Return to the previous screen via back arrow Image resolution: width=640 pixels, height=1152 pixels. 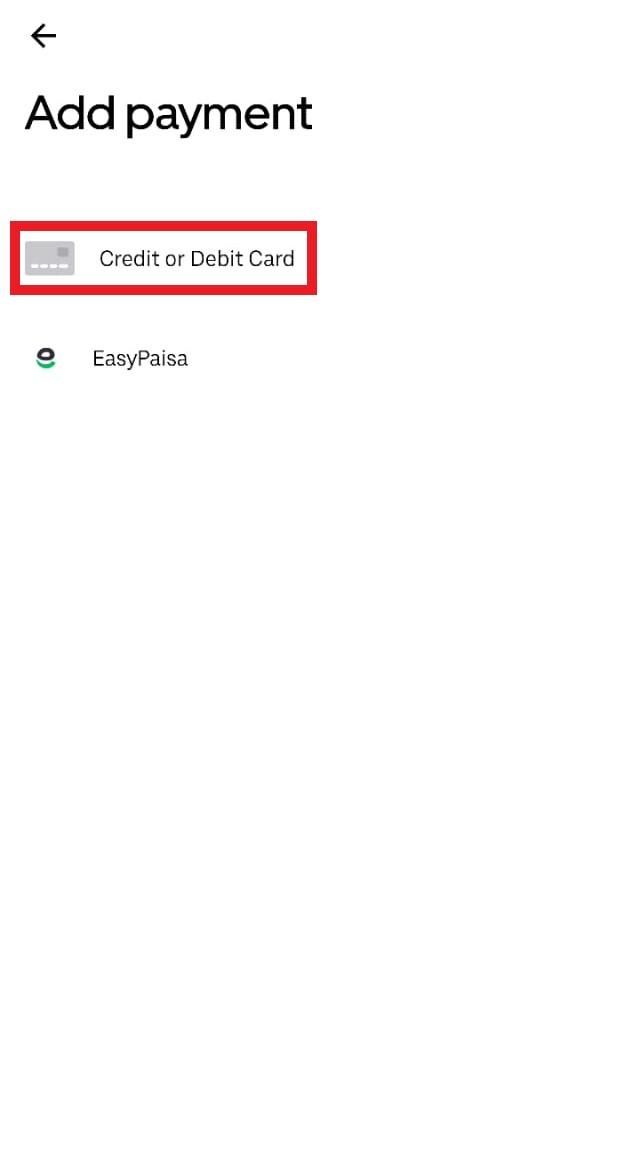43,35
